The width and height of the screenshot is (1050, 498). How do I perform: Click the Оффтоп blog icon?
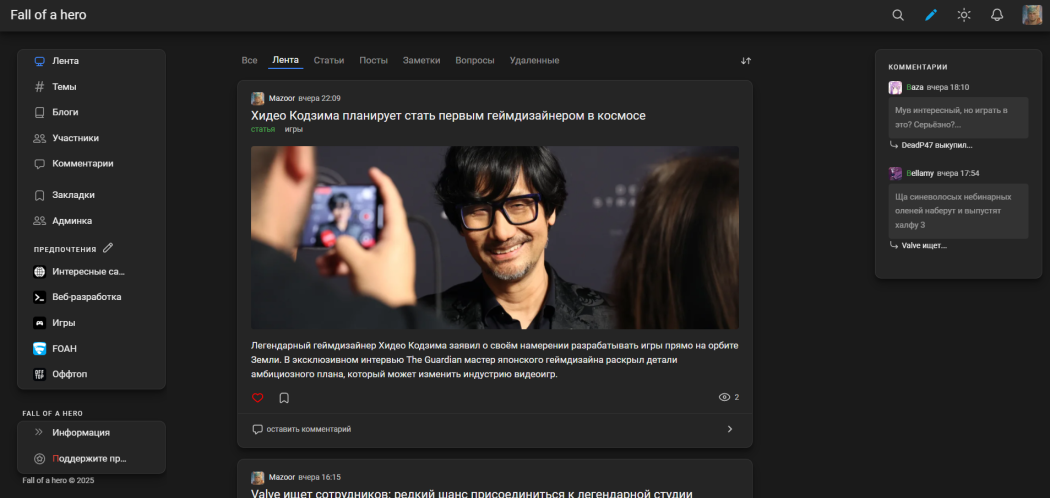[x=40, y=374]
